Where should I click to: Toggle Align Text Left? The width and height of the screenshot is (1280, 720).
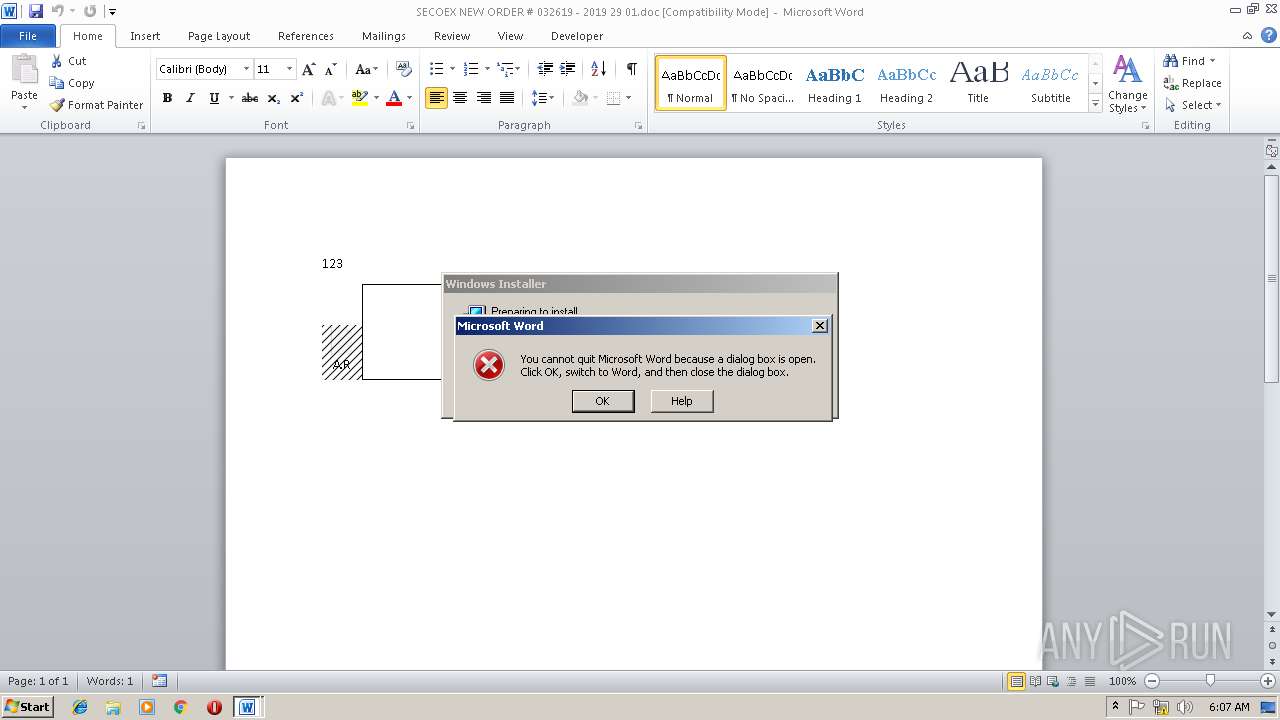pyautogui.click(x=436, y=98)
